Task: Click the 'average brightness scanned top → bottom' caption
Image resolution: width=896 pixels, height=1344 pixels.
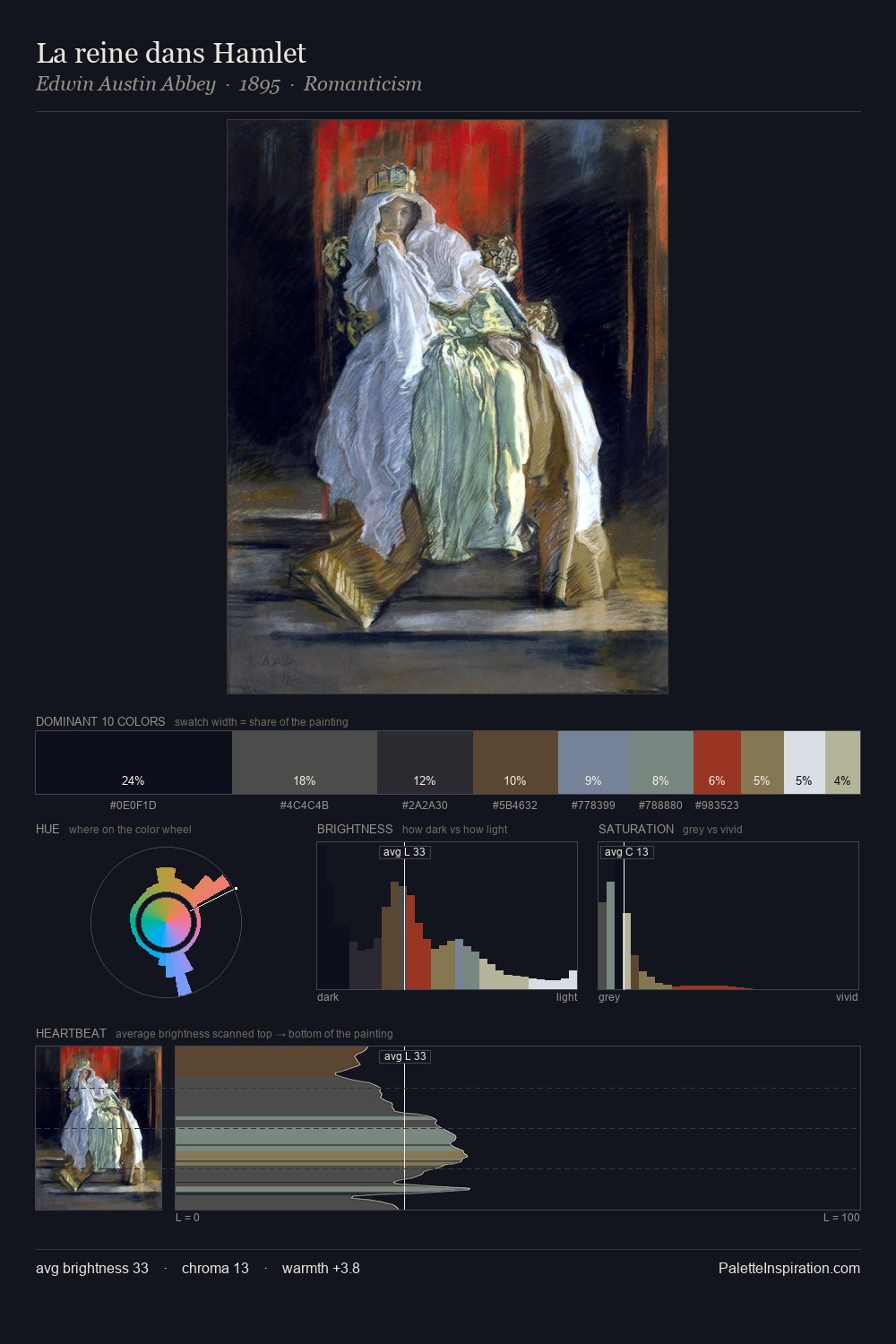Action: (254, 1034)
